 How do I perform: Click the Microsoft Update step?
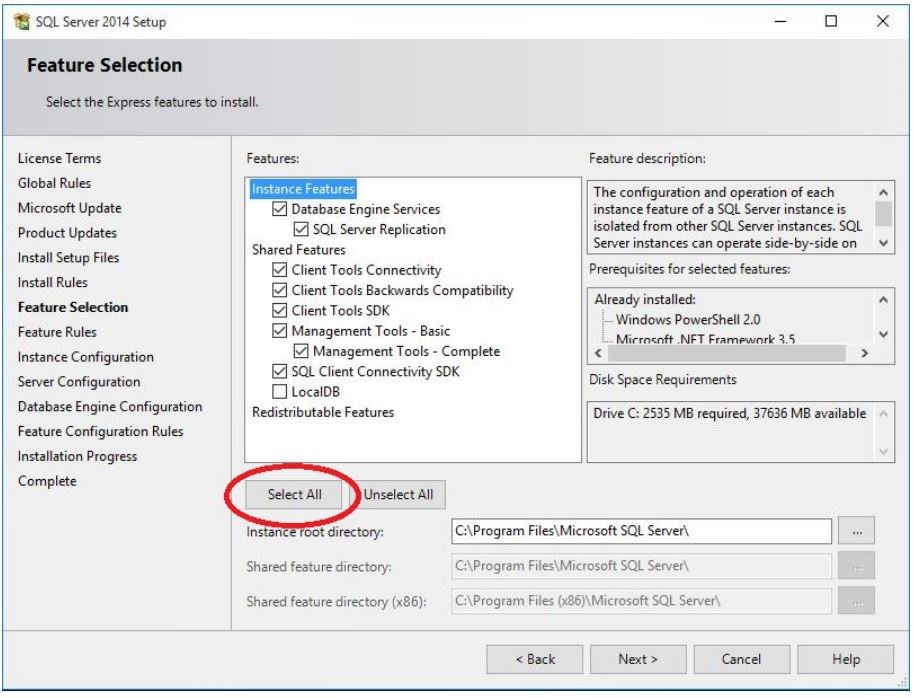(x=70, y=208)
